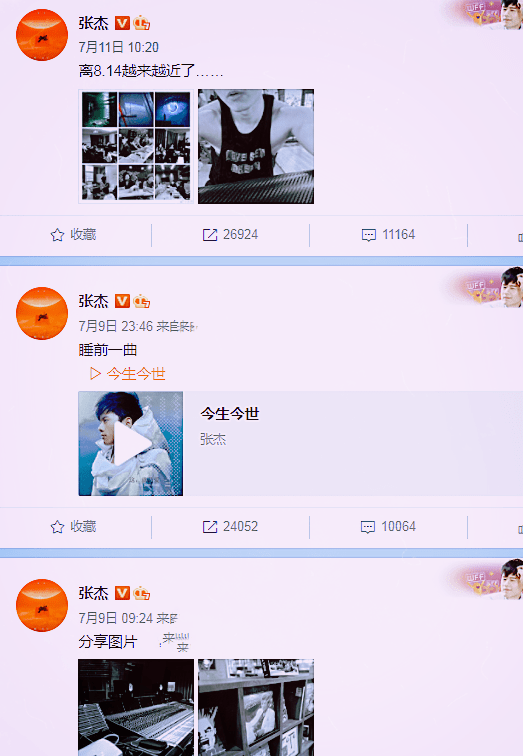Open the 7月11日 10:20 timestamp link
The image size is (523, 756).
[x=119, y=47]
